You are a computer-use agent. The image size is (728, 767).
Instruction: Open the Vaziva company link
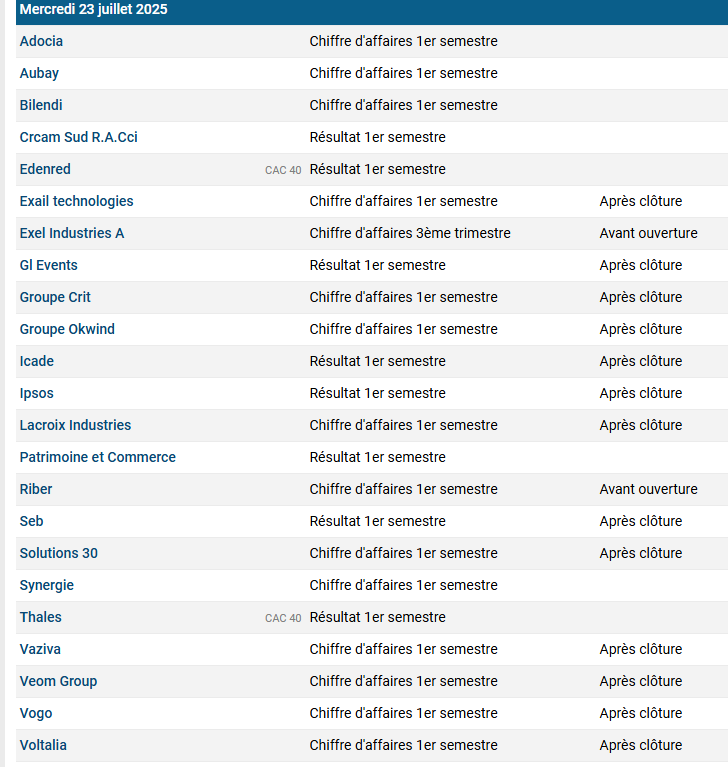pos(40,649)
